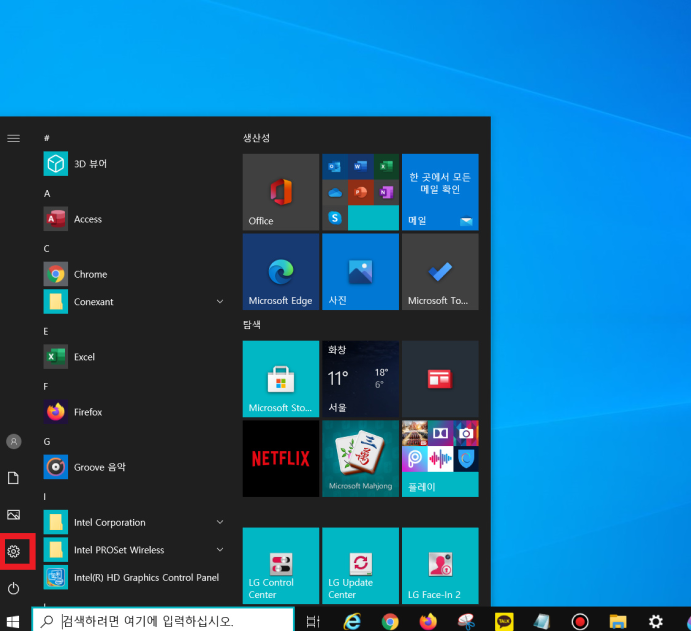This screenshot has height=631, width=691.
Task: Open the 사진 photos tile
Action: click(360, 272)
